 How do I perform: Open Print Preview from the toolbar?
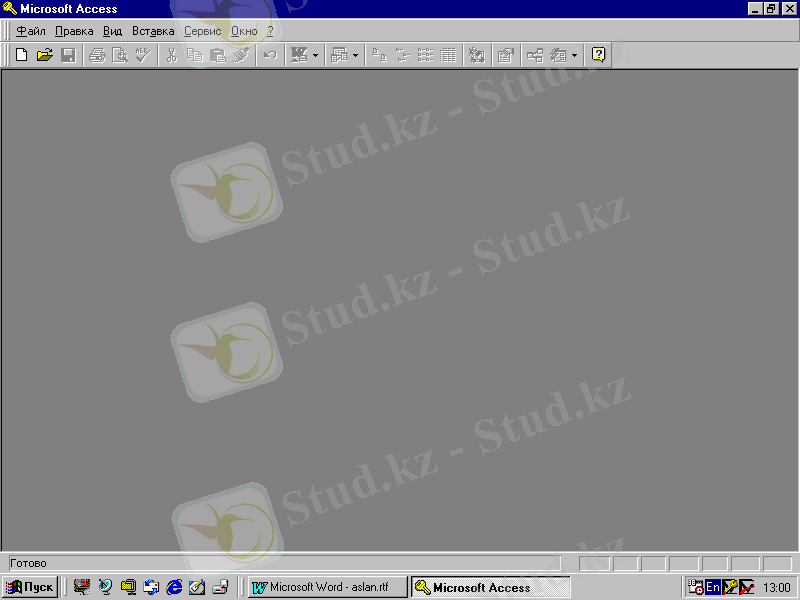click(x=120, y=55)
